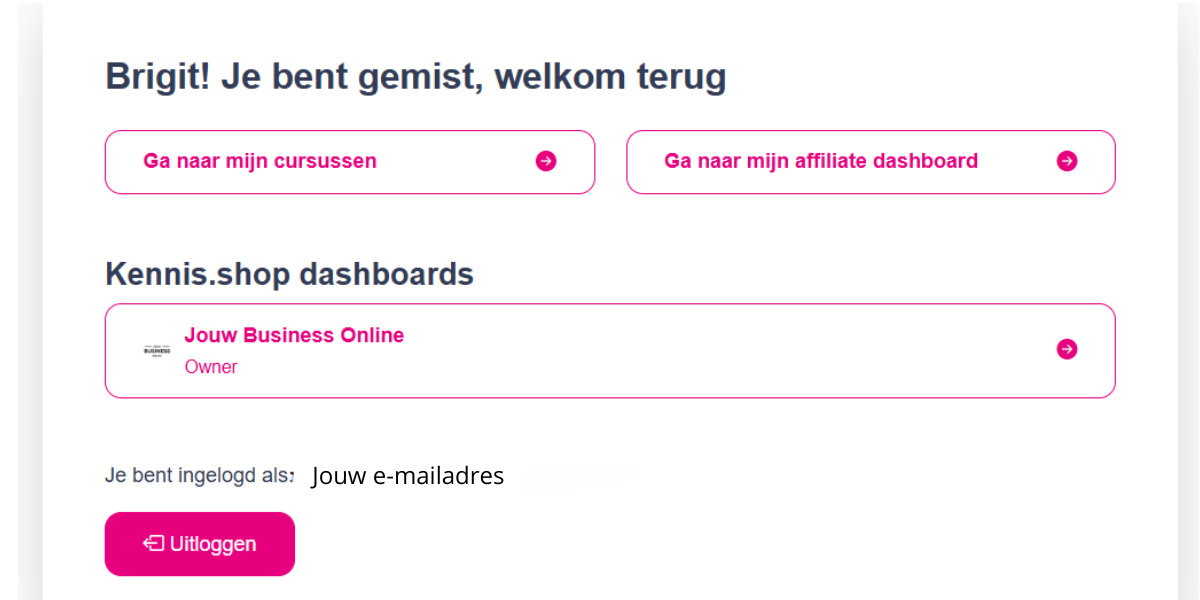This screenshot has height=600, width=1200.
Task: Click the 'Kennis.shop dashboards' heading
Action: coord(289,274)
